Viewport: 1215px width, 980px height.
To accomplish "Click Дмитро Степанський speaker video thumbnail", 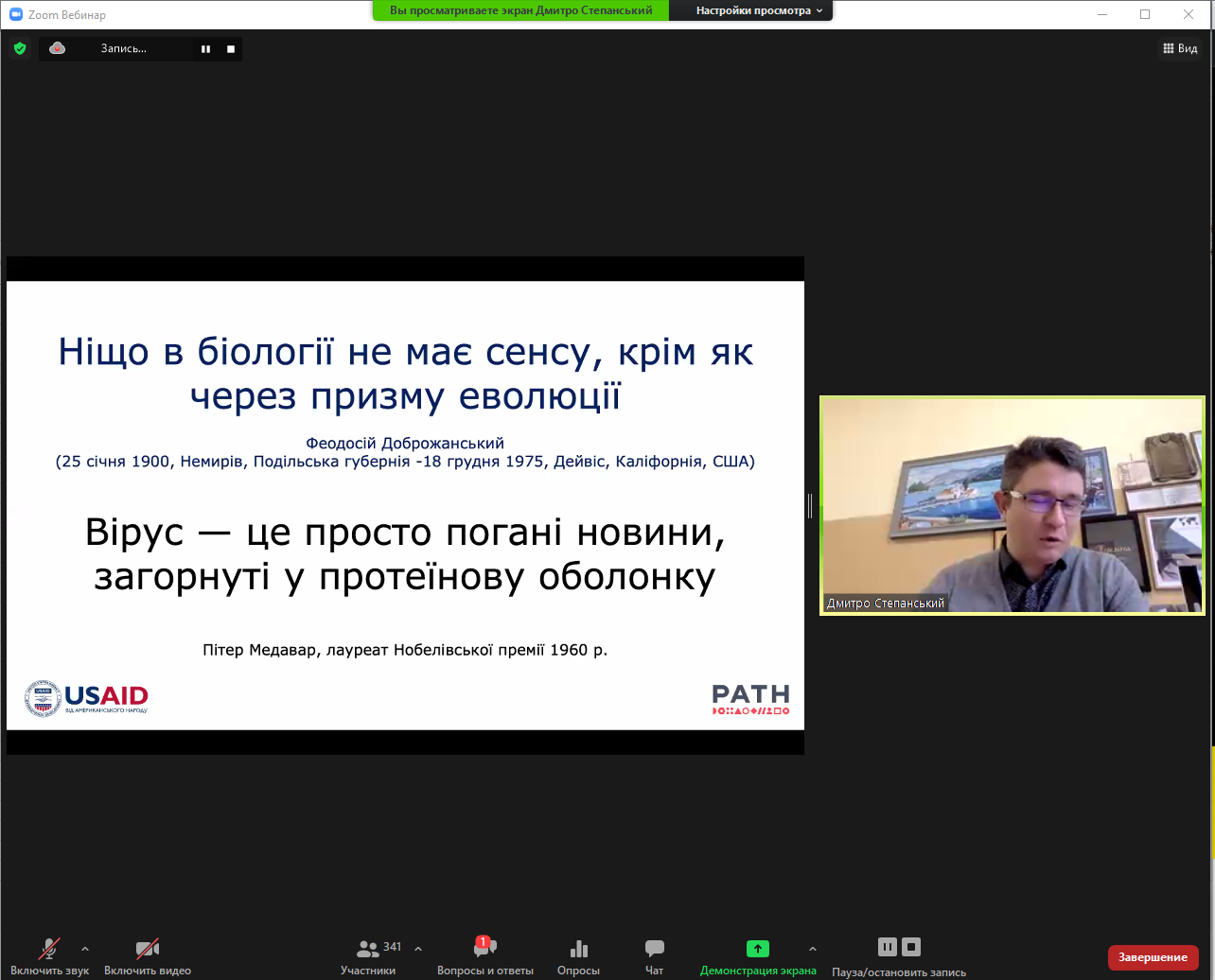I will [x=1012, y=505].
